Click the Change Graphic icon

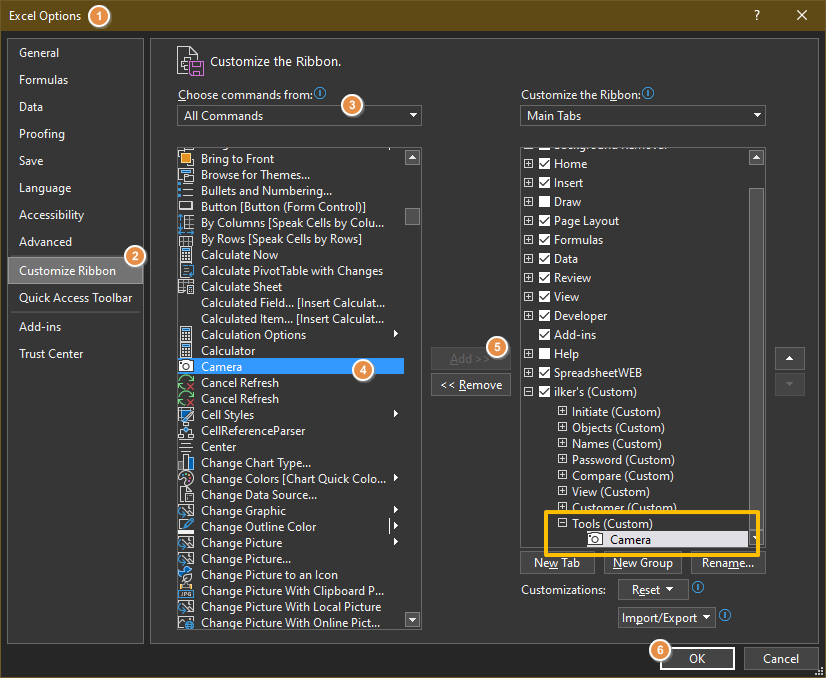coord(186,510)
